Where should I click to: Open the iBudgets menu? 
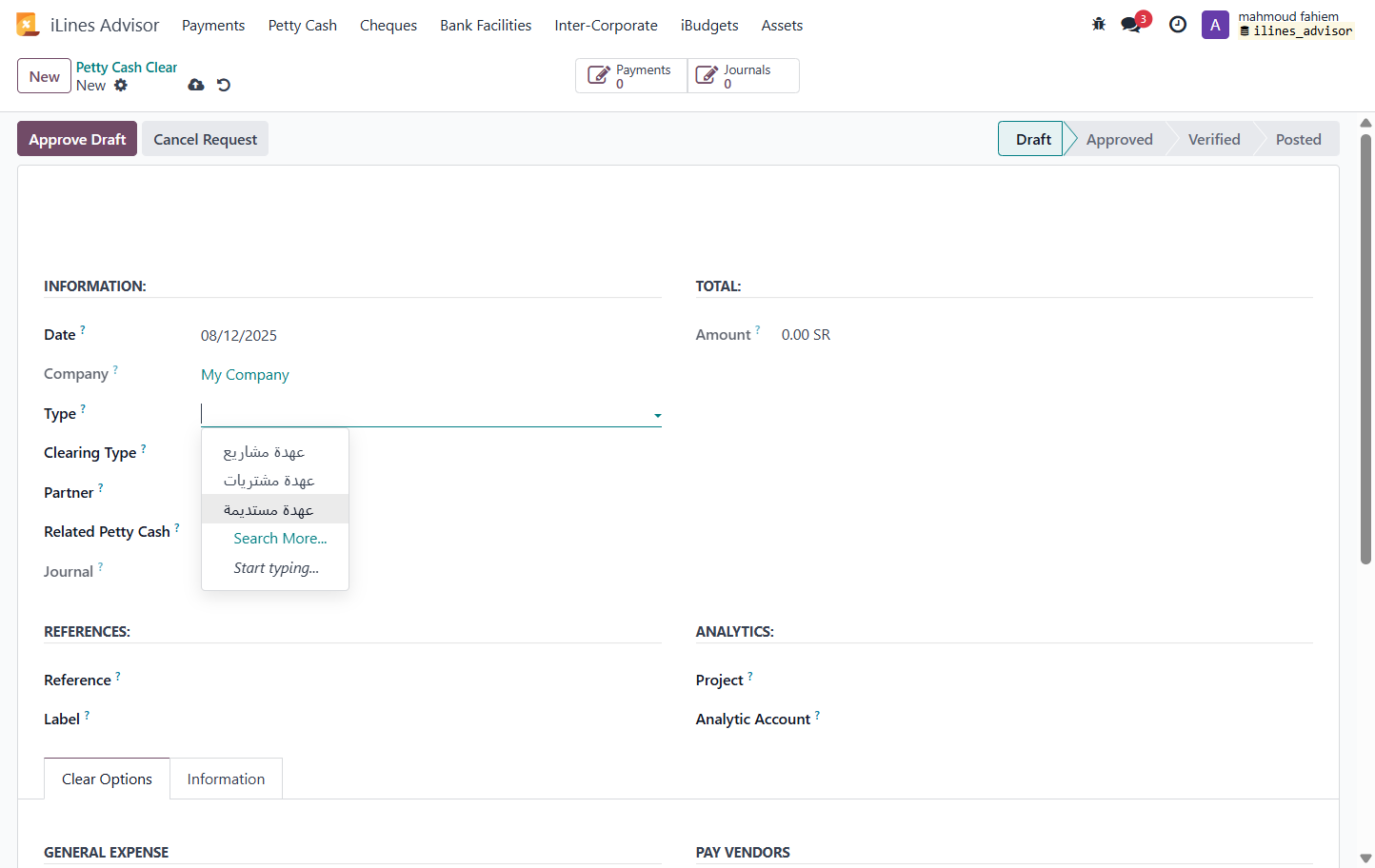click(709, 26)
